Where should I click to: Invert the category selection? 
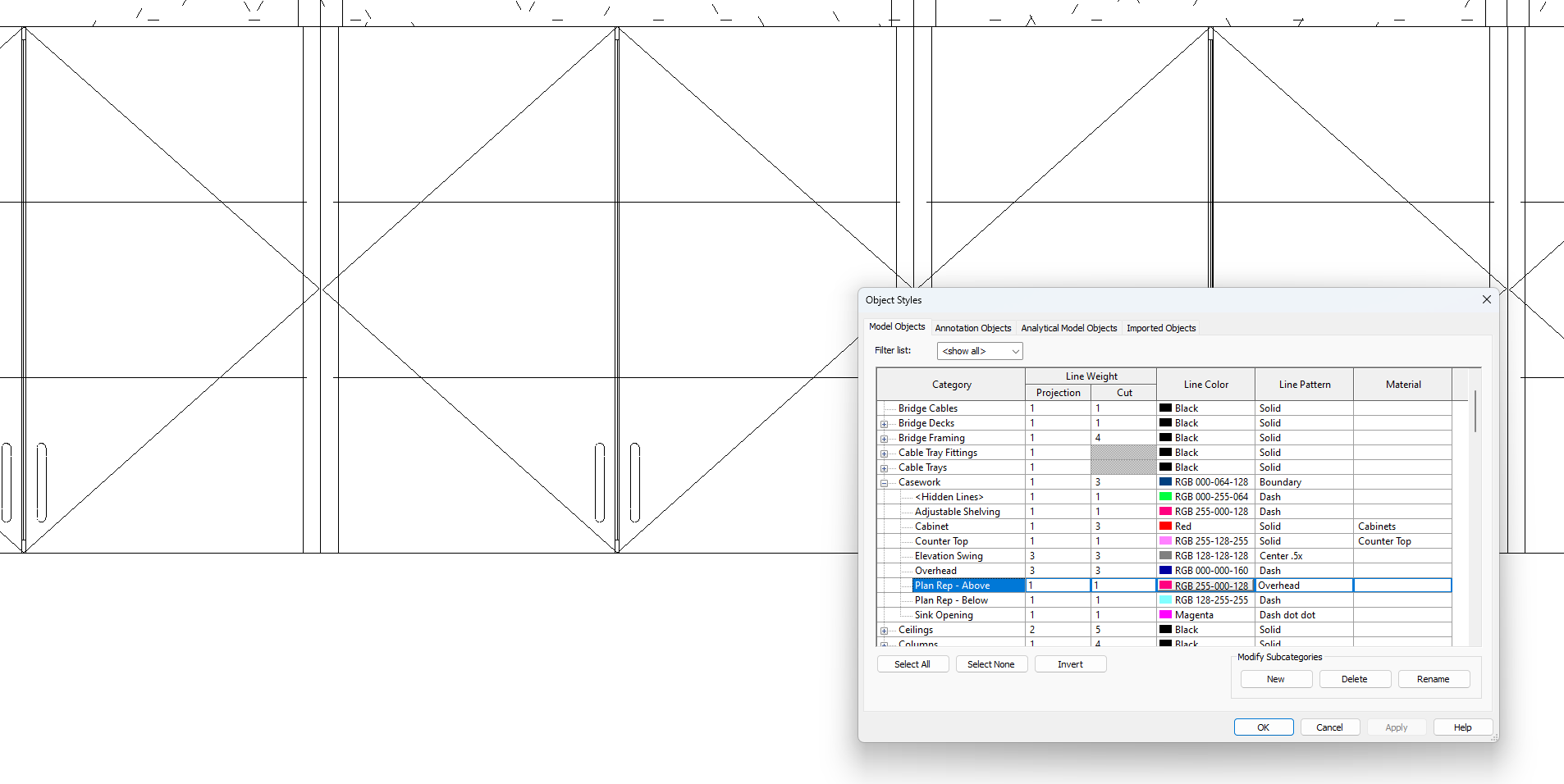1070,663
